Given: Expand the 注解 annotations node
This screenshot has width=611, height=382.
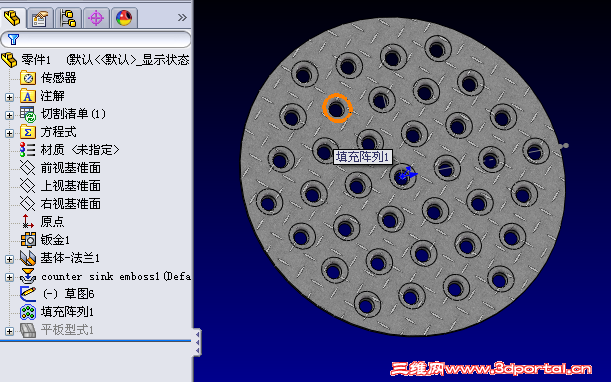Looking at the screenshot, I should (x=9, y=97).
